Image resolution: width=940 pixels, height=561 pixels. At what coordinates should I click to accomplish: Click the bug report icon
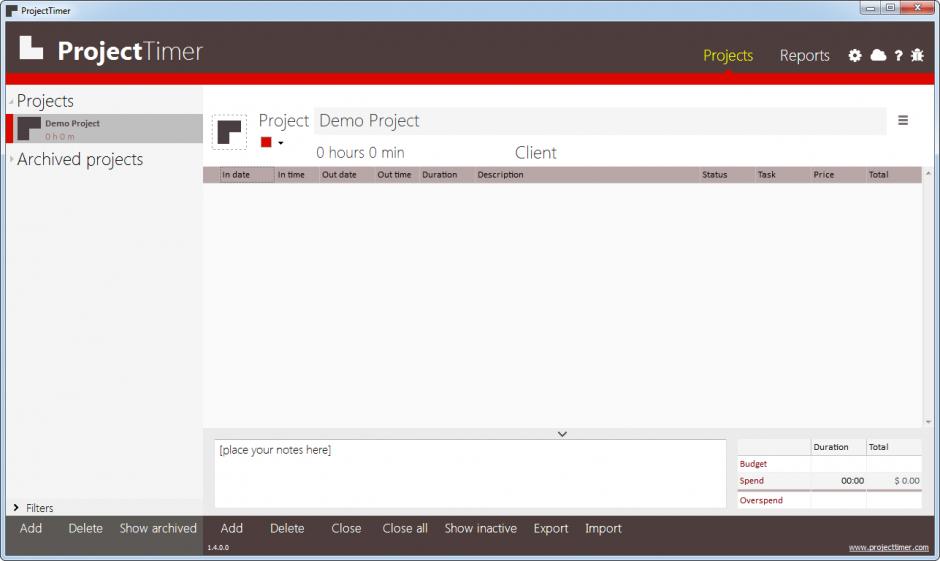[917, 55]
